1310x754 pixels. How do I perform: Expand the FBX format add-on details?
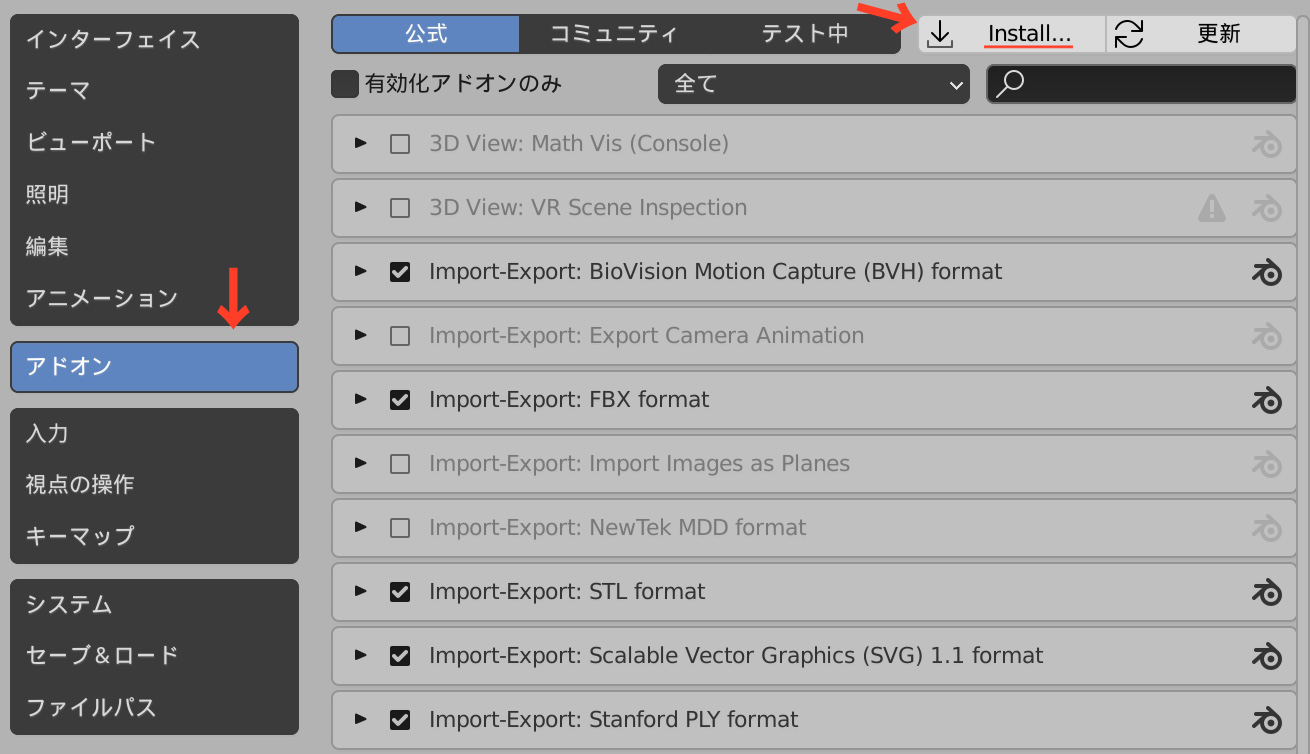tap(361, 400)
